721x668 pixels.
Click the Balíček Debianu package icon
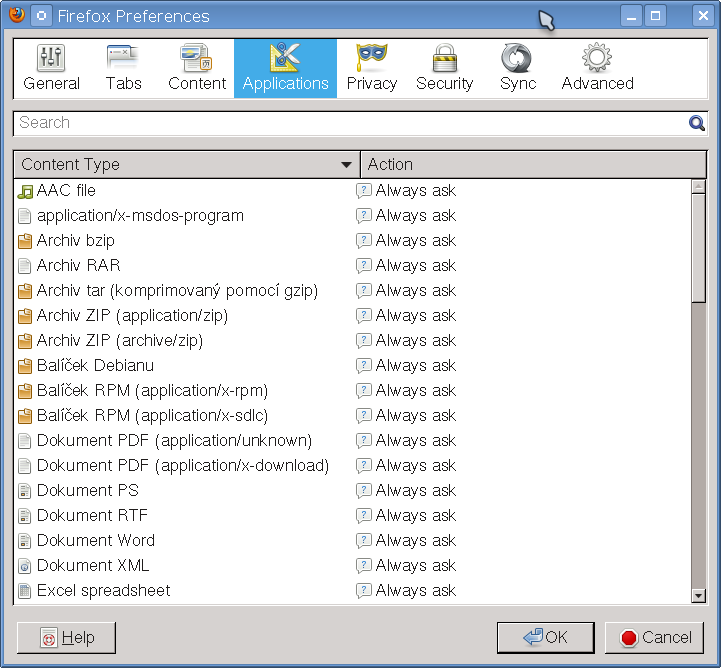[25, 366]
